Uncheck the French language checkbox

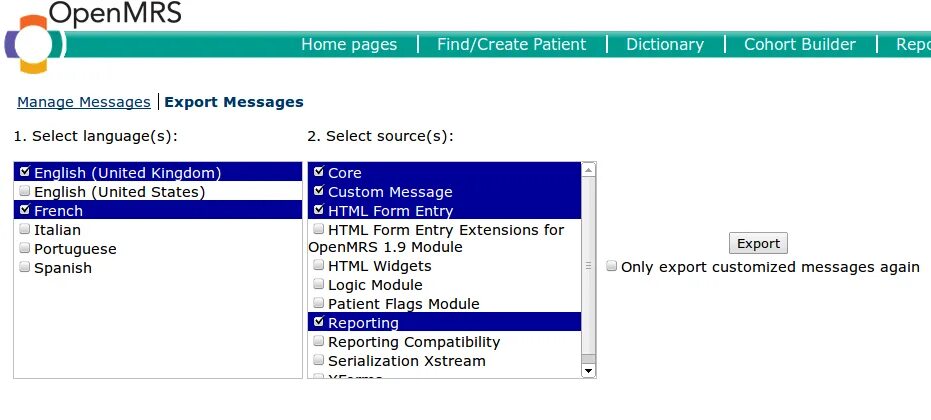[x=25, y=210]
